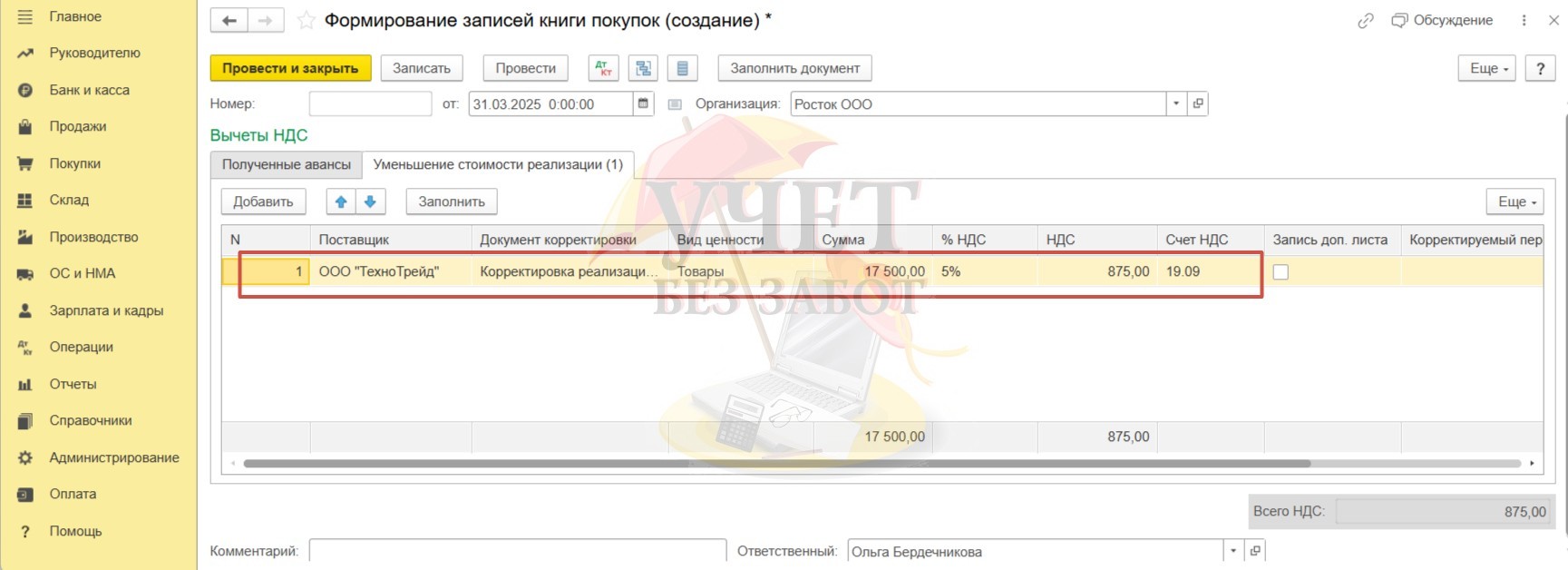The width and height of the screenshot is (1568, 570).
Task: Open Главное menu item
Action: (x=75, y=16)
